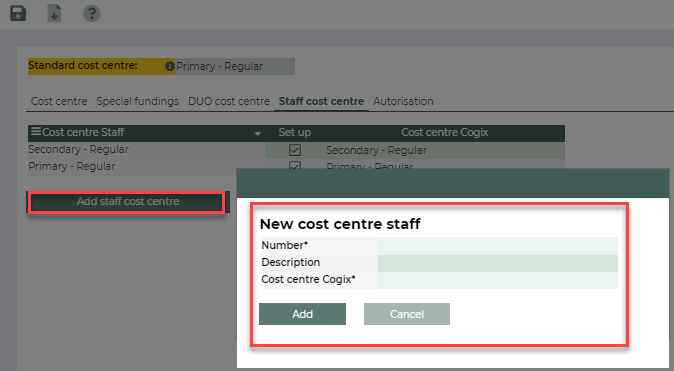This screenshot has width=674, height=371.
Task: Open Cost centre Cogix* selection field
Action: point(498,280)
